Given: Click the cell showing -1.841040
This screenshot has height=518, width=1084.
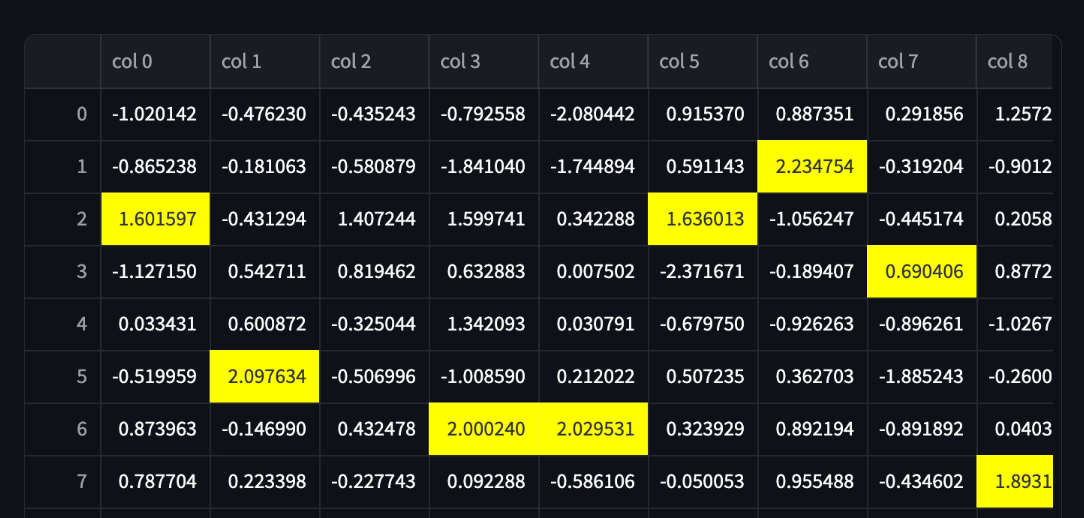Looking at the screenshot, I should point(484,167).
